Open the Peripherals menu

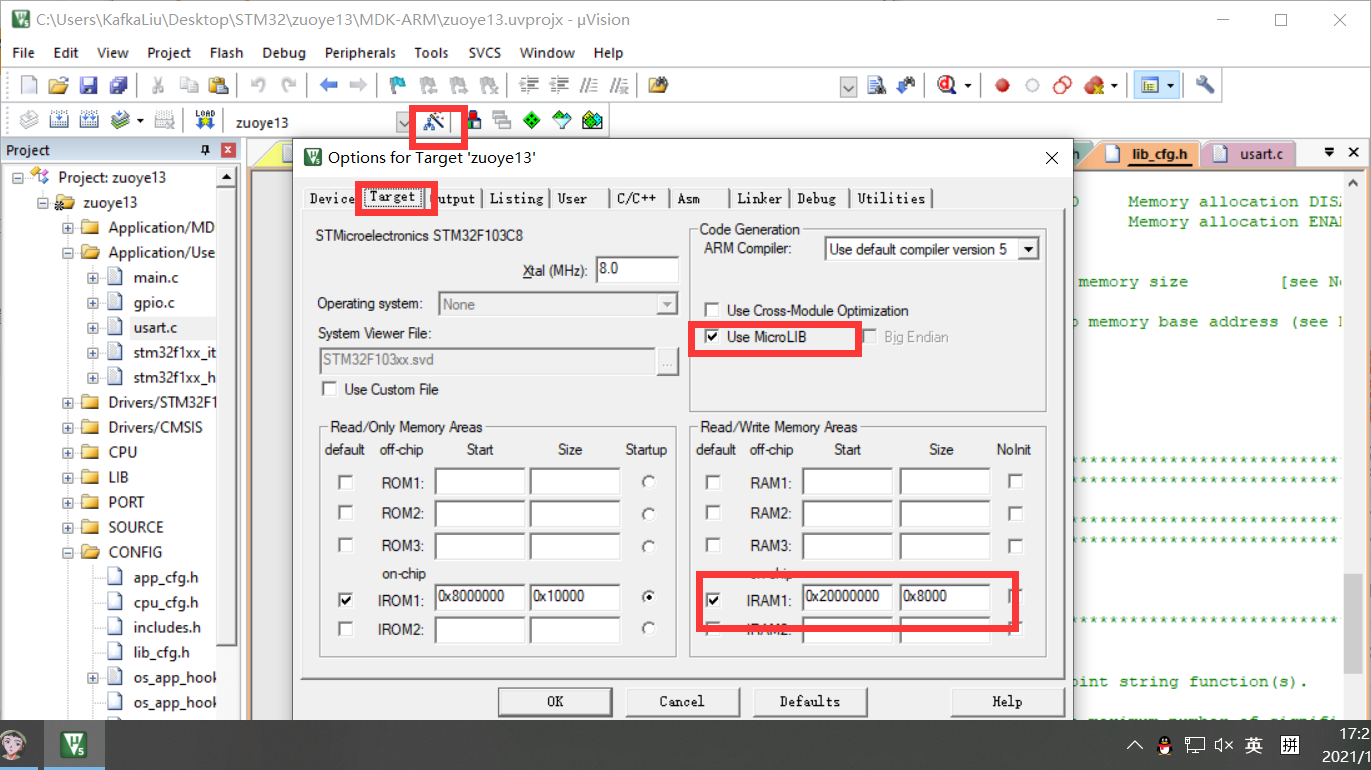tap(360, 53)
